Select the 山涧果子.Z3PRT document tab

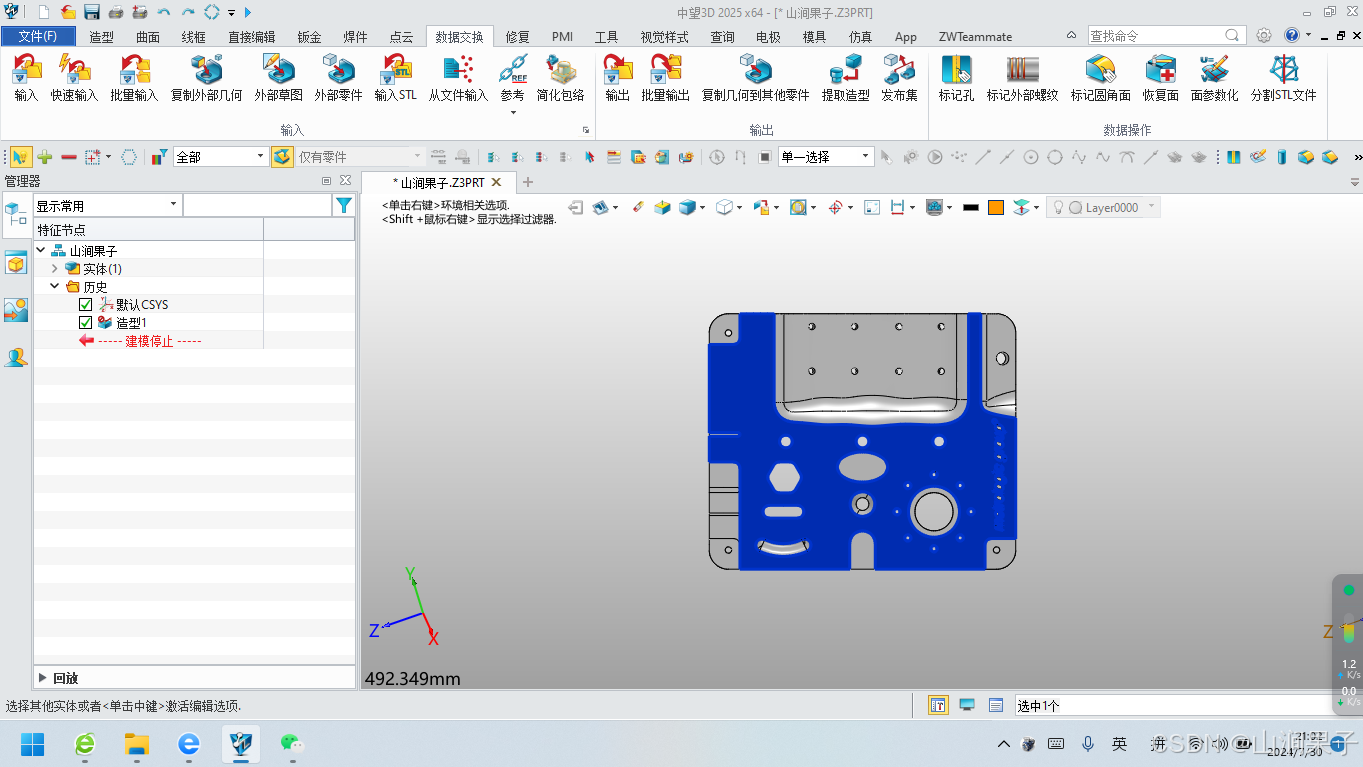tap(438, 182)
